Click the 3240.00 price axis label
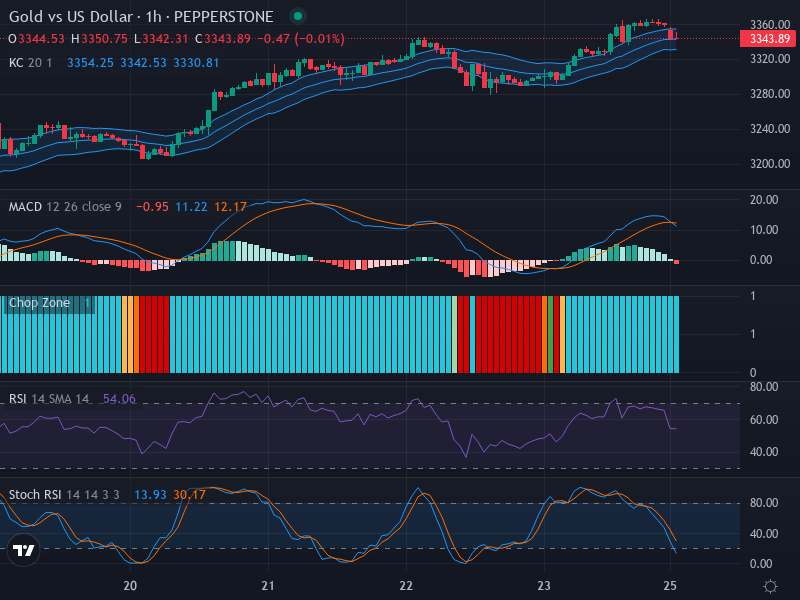Viewport: 800px width, 600px height. (x=770, y=129)
